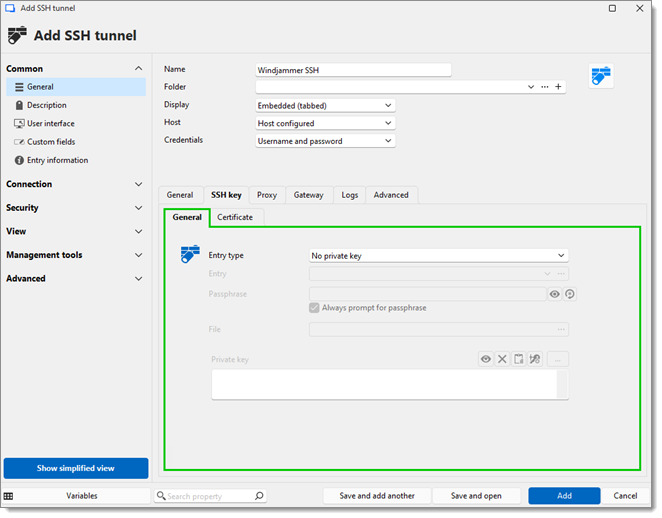Viewport: 662px width, 518px height.
Task: Toggle Always prompt for passphrase checkbox
Action: [x=315, y=308]
